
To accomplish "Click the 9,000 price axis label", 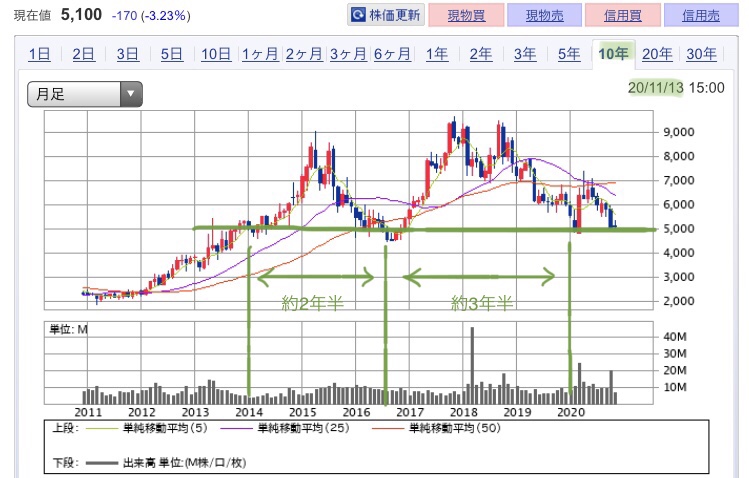I will pos(679,132).
